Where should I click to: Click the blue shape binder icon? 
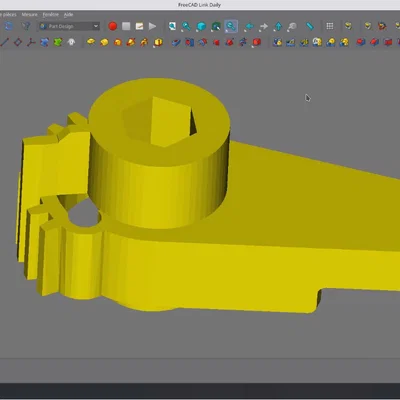tap(44, 42)
